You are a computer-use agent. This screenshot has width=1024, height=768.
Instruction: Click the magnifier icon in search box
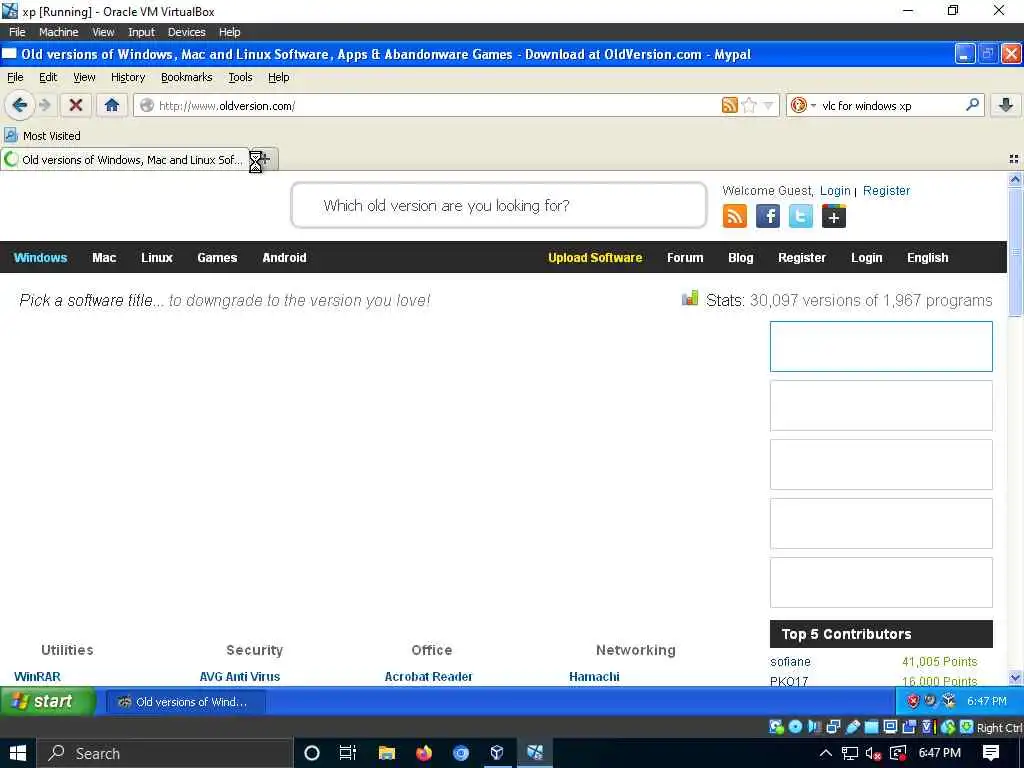coord(972,104)
